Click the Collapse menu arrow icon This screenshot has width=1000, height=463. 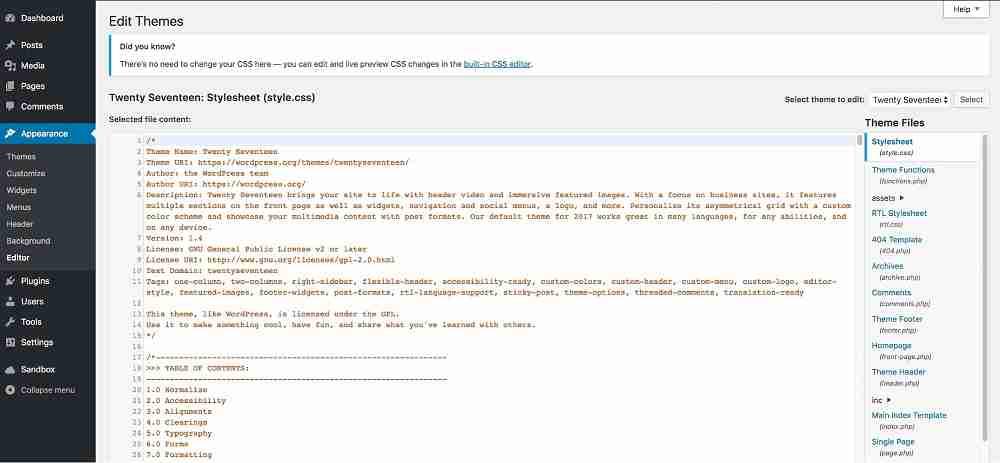click(x=10, y=390)
